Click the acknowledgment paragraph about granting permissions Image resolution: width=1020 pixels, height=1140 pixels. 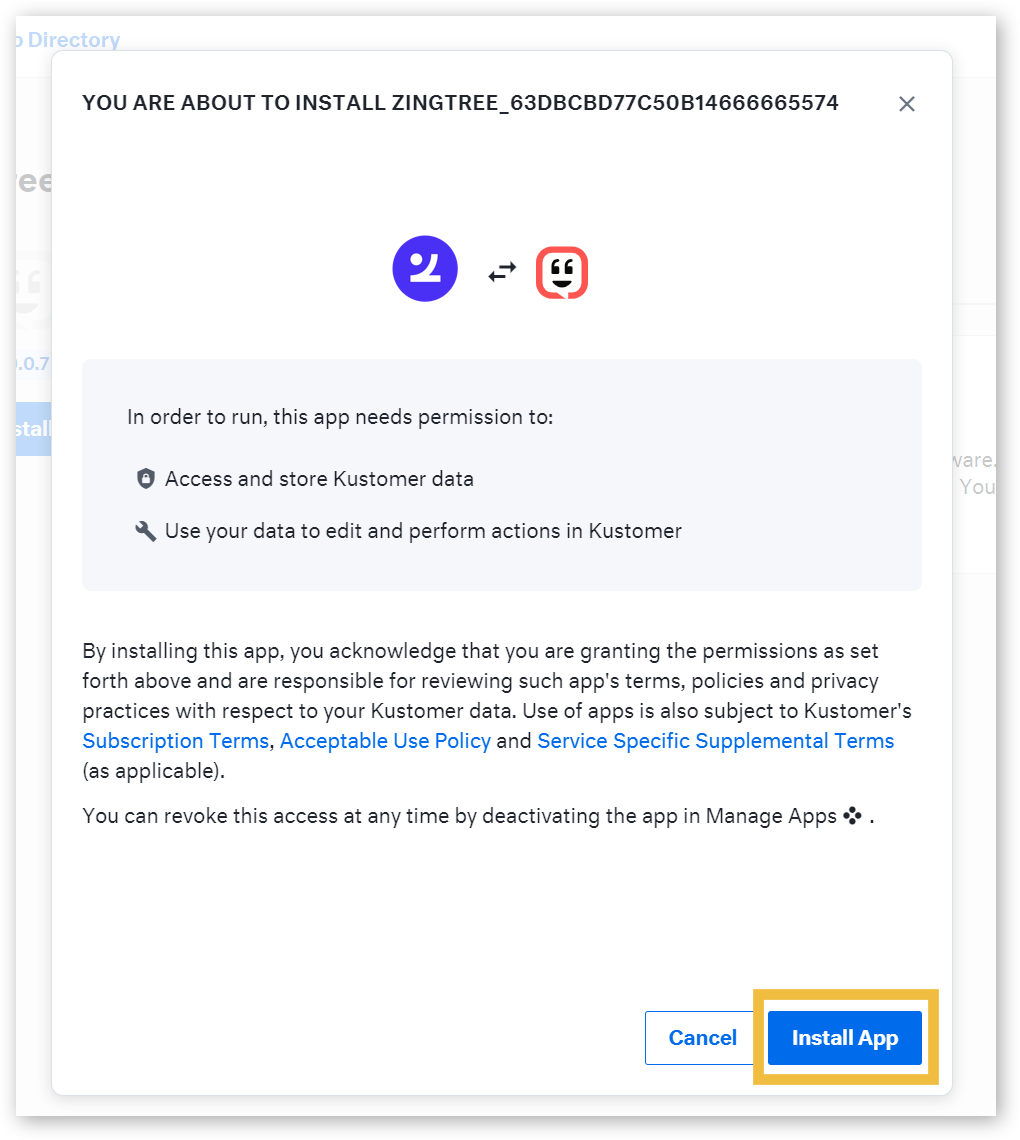pos(497,710)
